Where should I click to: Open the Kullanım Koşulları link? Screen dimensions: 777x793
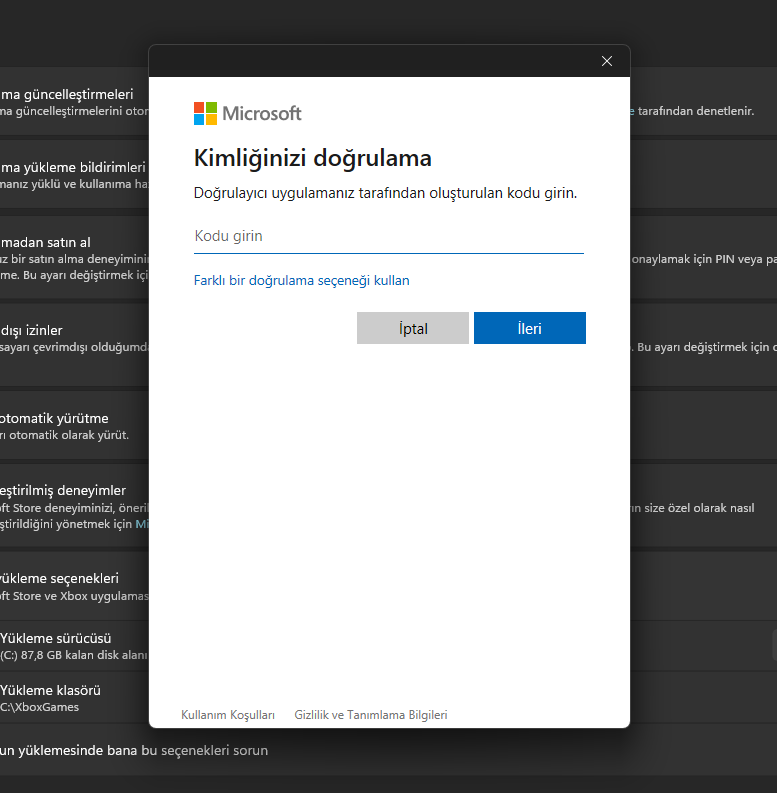pyautogui.click(x=228, y=715)
